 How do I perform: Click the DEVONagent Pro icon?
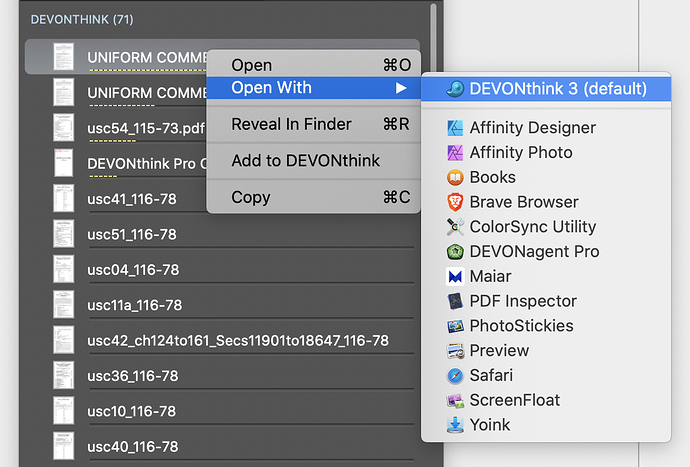pyautogui.click(x=455, y=252)
